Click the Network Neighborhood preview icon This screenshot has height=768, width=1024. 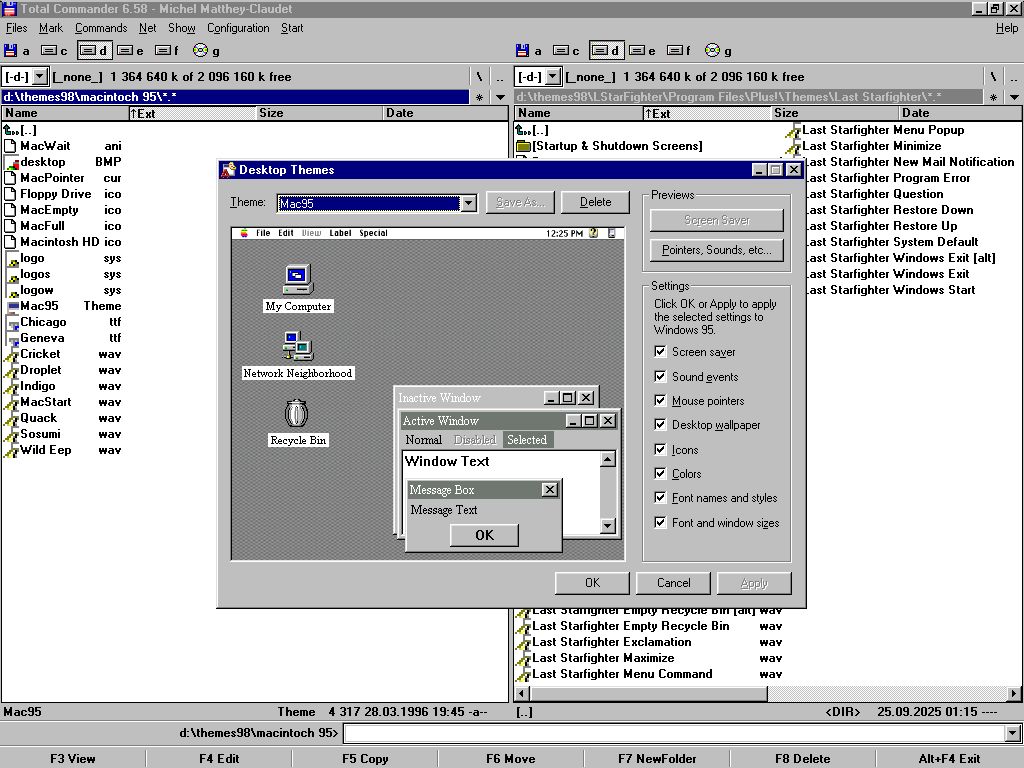[298, 347]
